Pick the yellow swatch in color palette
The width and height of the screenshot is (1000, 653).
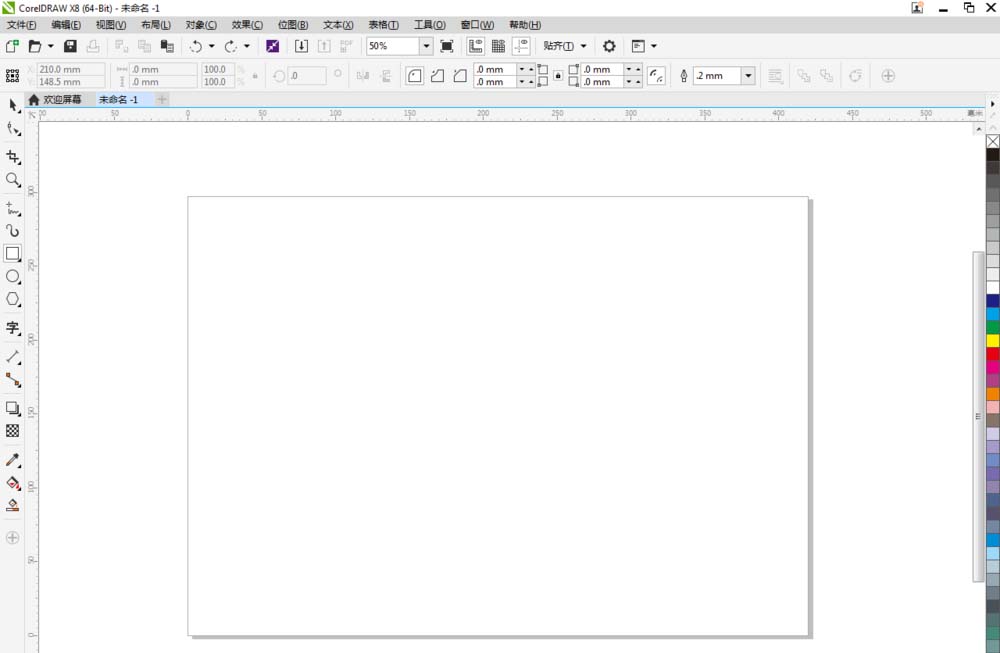pos(992,340)
